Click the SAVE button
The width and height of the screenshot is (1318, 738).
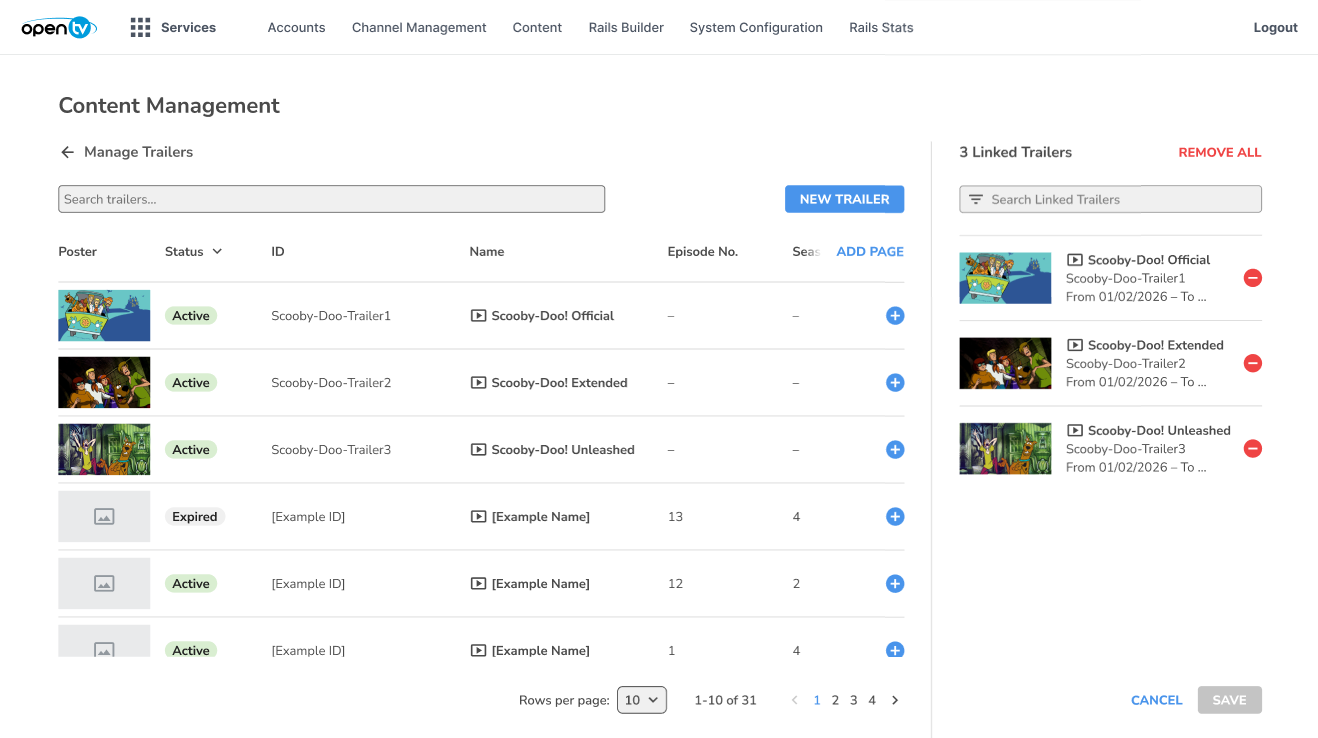(x=1230, y=700)
